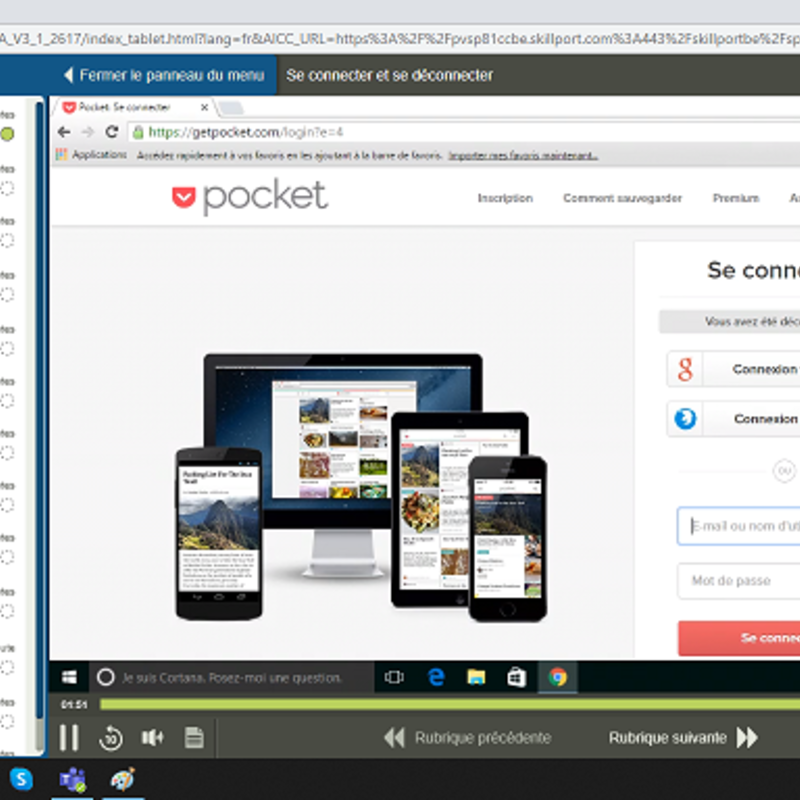Screen dimensions: 800x800
Task: Open Paint from the bottom taskbar
Action: [x=123, y=779]
